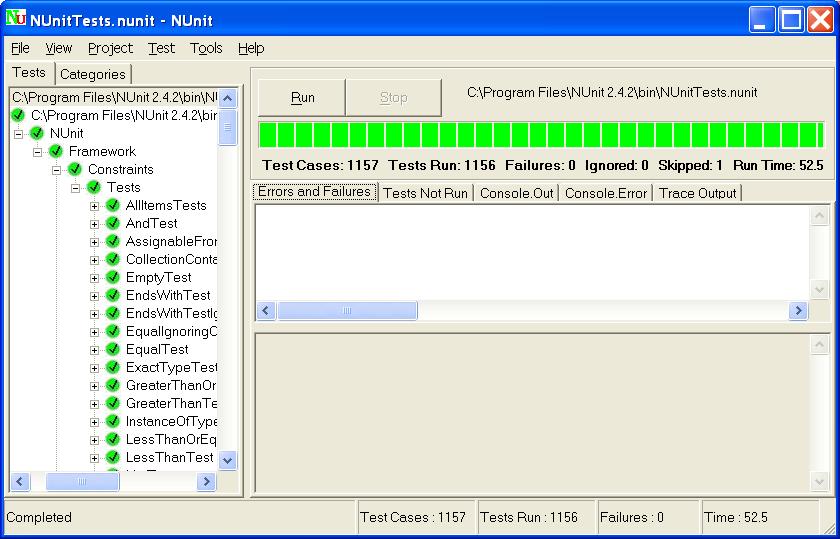Click green check icon beside ExactTypeTest
This screenshot has height=539, width=840.
click(112, 367)
